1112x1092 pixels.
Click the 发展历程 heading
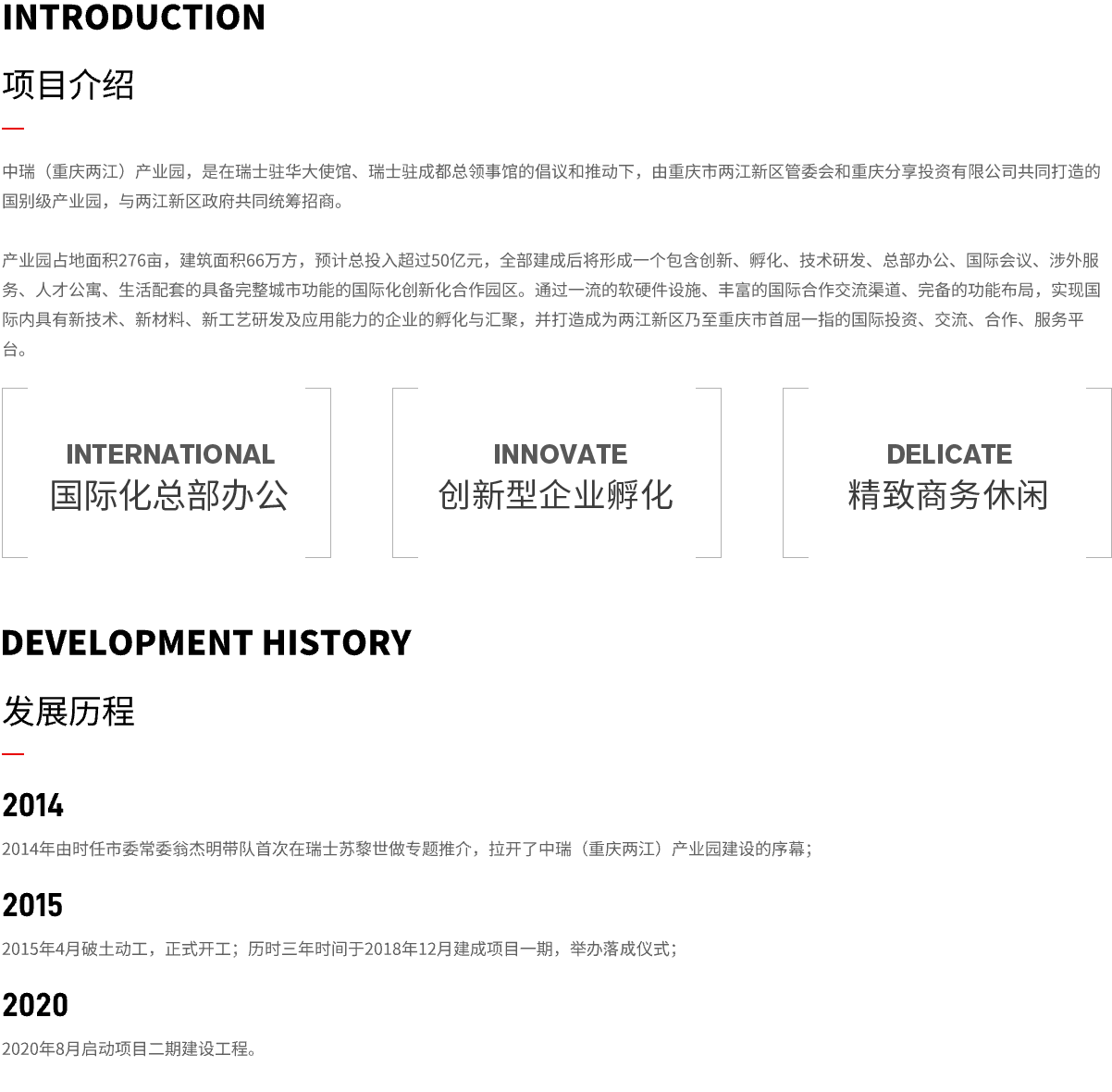(x=68, y=711)
